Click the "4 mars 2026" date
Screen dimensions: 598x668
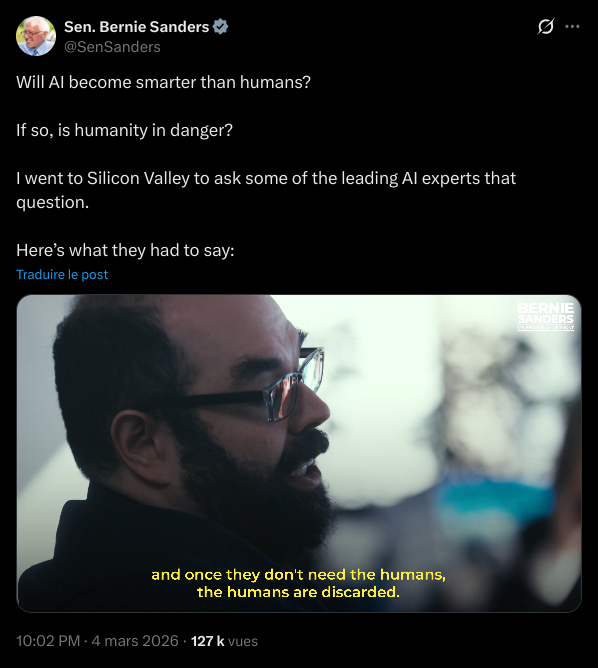coord(135,641)
